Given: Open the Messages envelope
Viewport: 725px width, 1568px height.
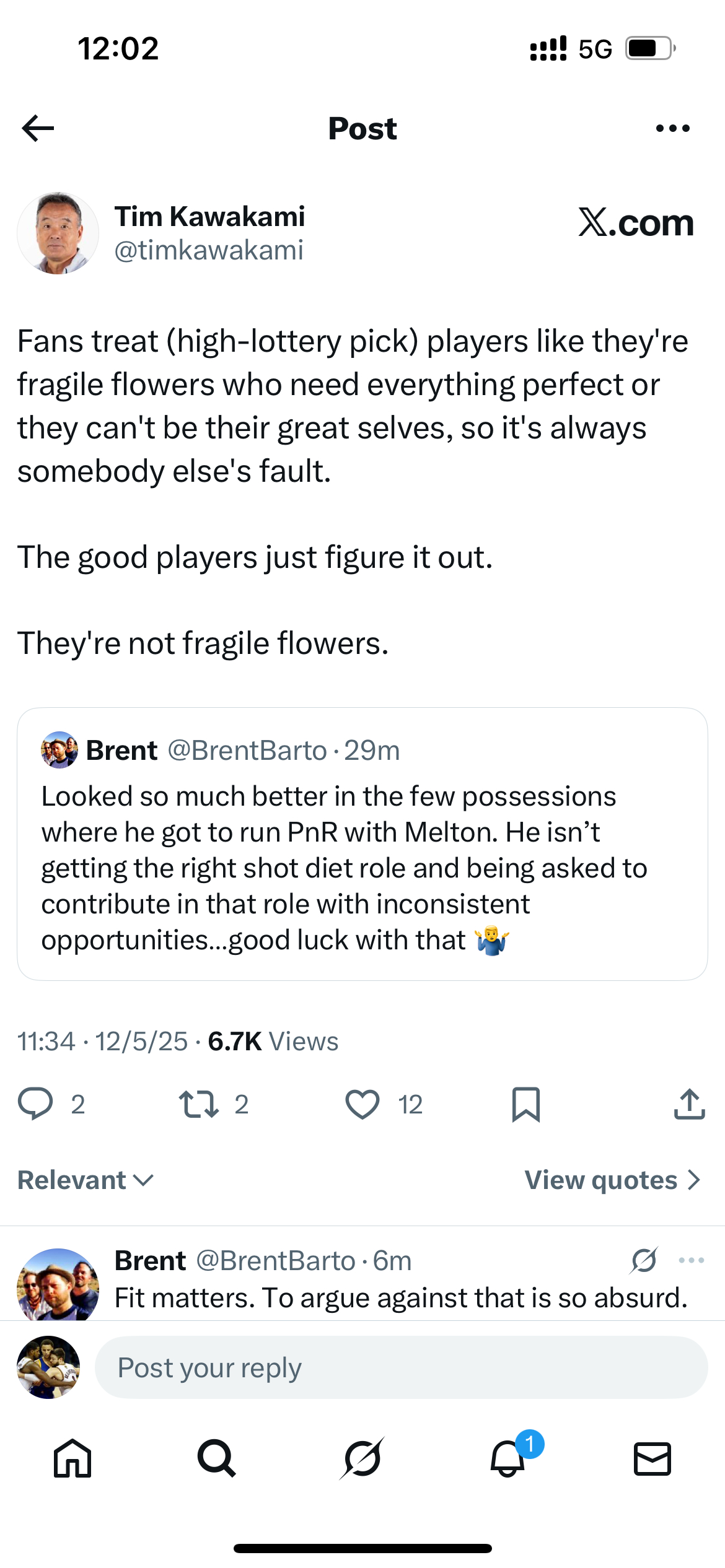Looking at the screenshot, I should pos(652,1458).
